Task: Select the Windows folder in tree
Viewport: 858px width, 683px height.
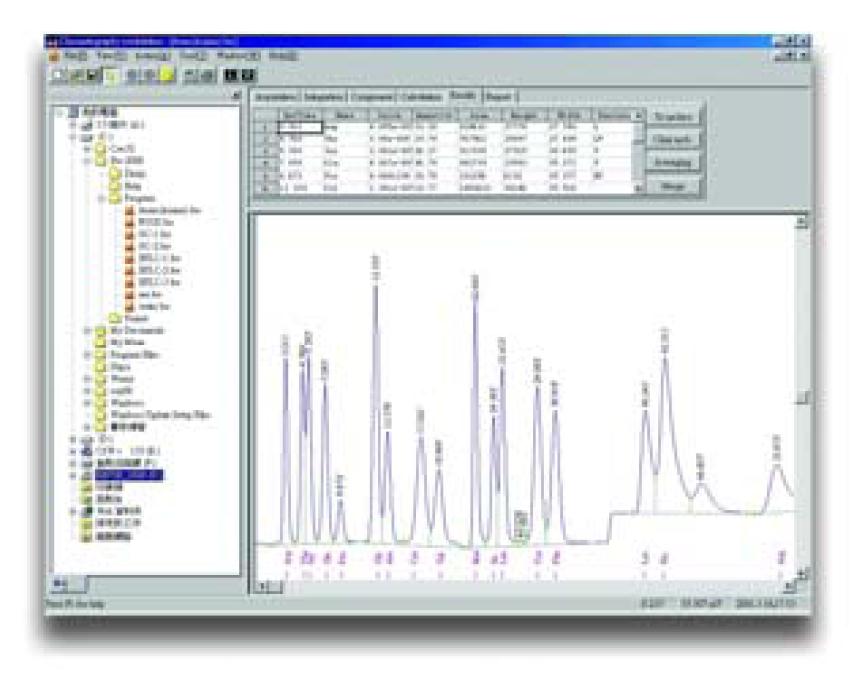Action: [x=127, y=403]
